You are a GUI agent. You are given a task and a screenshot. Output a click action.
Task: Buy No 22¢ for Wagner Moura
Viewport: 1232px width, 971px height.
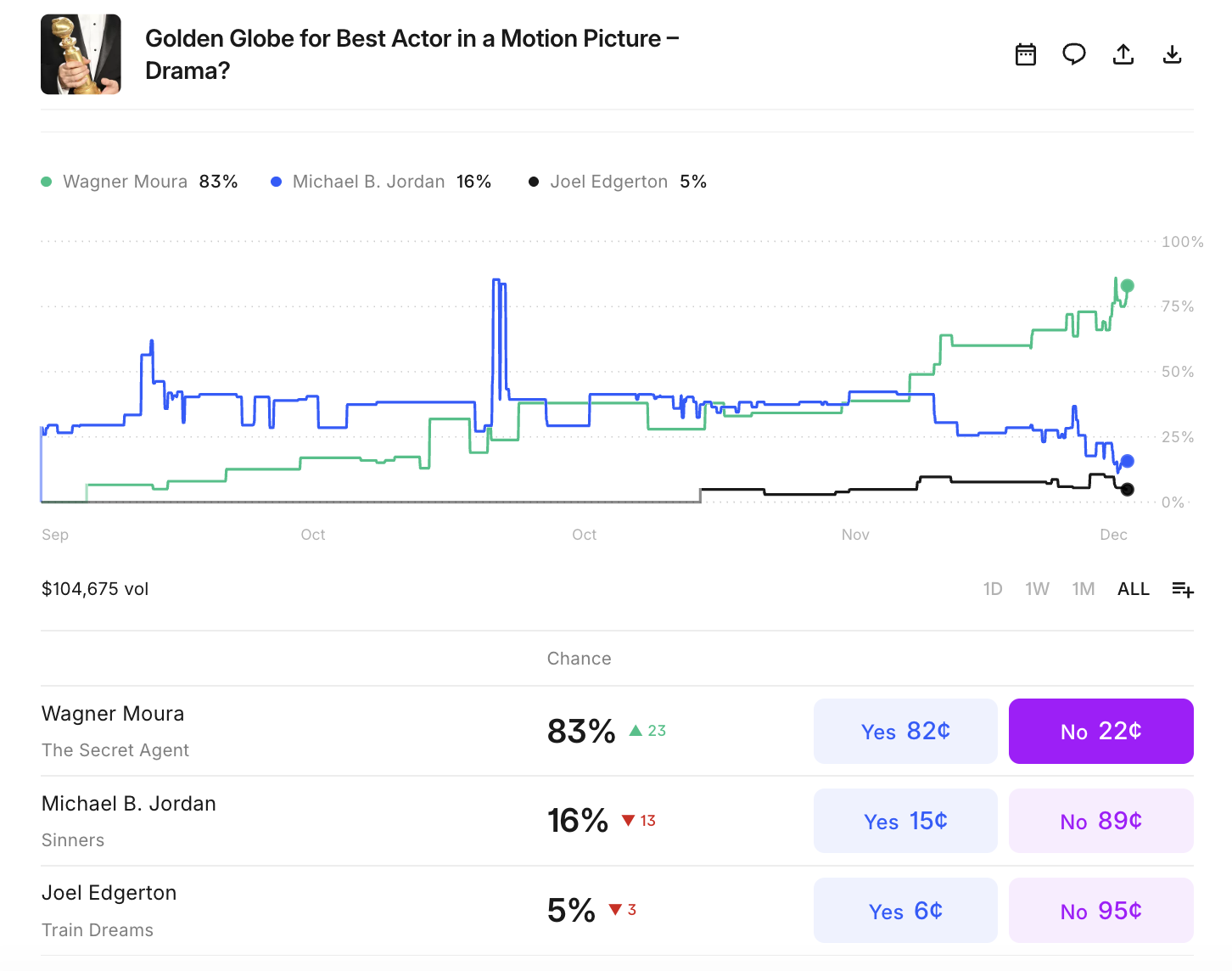pos(1100,731)
